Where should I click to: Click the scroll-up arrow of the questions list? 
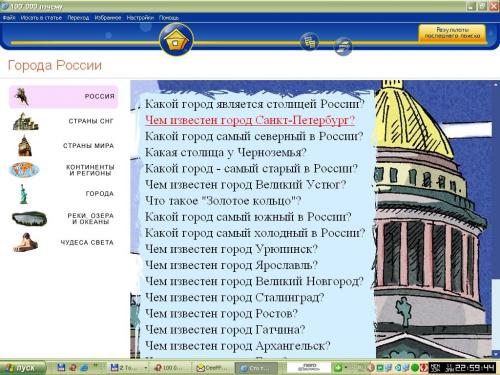[x=496, y=85]
